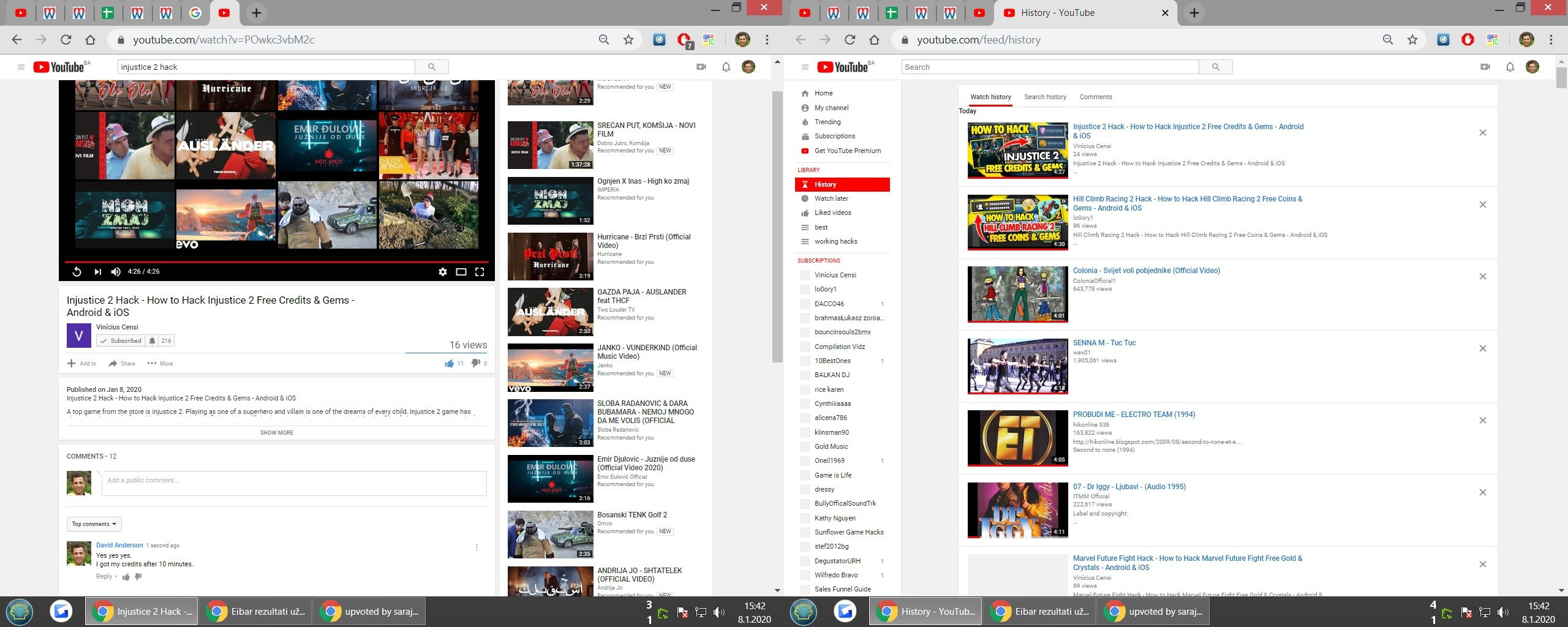Close the History - YouTube browser tab
Image resolution: width=1568 pixels, height=627 pixels.
[1165, 13]
